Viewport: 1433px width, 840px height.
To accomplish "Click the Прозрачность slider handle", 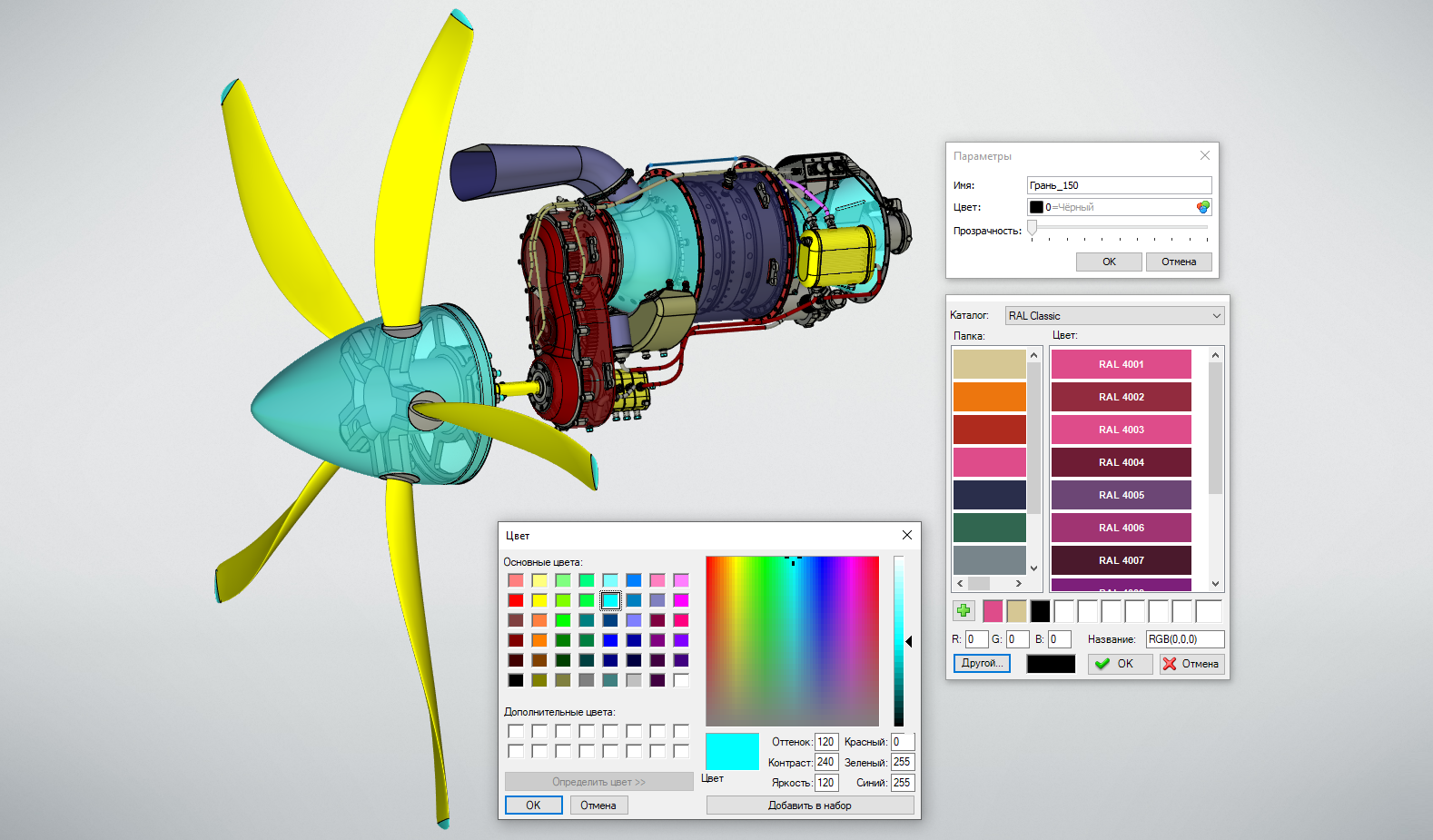I will 1032,227.
